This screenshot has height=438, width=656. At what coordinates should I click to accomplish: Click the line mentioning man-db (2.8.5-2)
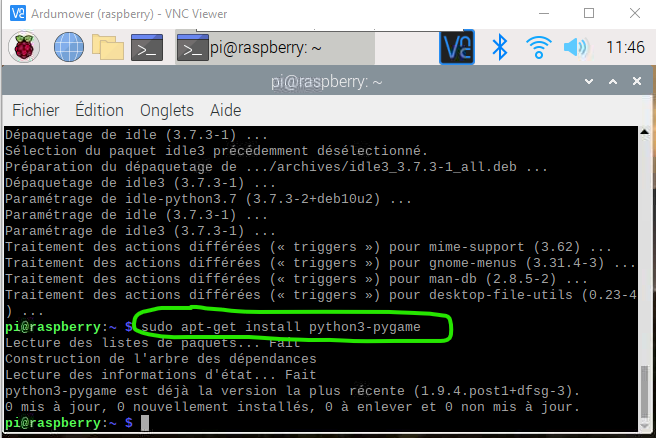pyautogui.click(x=296, y=279)
